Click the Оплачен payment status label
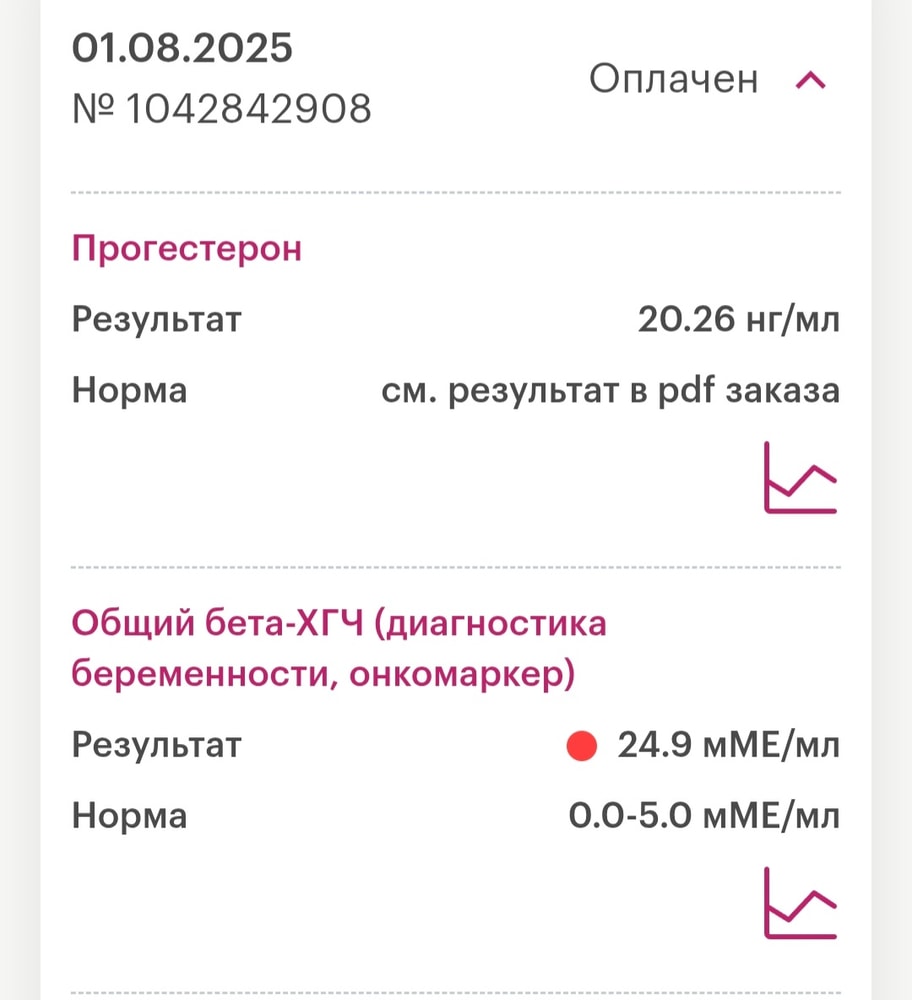Image resolution: width=912 pixels, height=1000 pixels. pos(673,79)
